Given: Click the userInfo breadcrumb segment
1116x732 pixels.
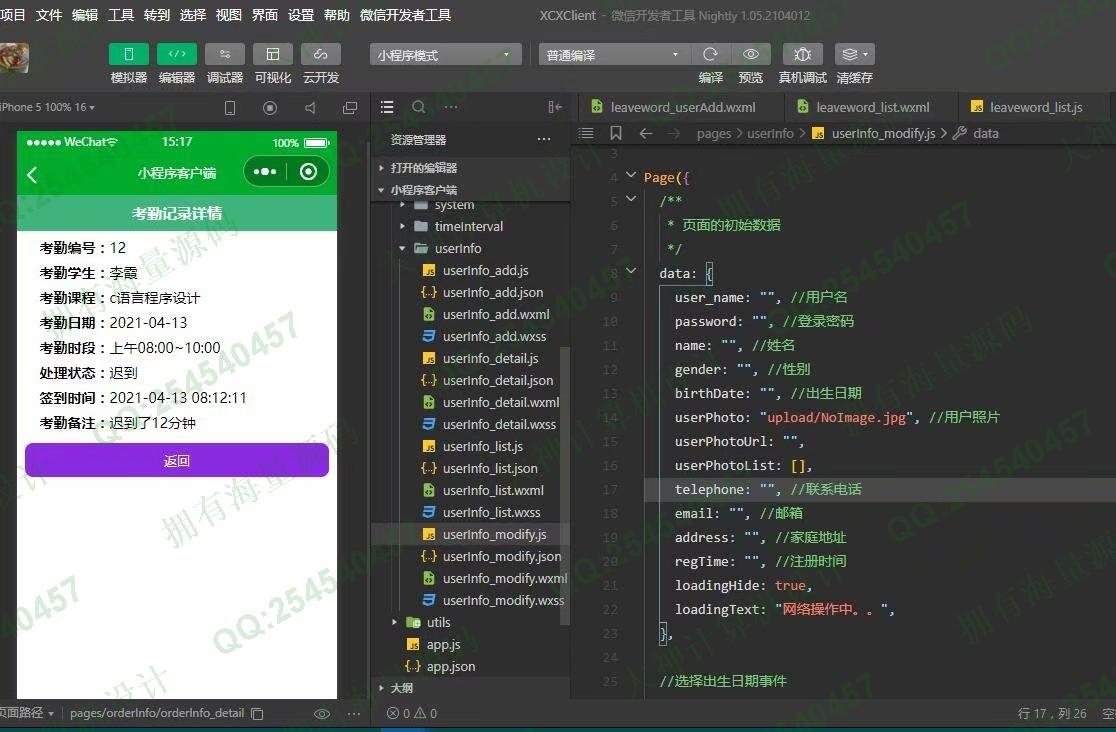Looking at the screenshot, I should point(770,133).
